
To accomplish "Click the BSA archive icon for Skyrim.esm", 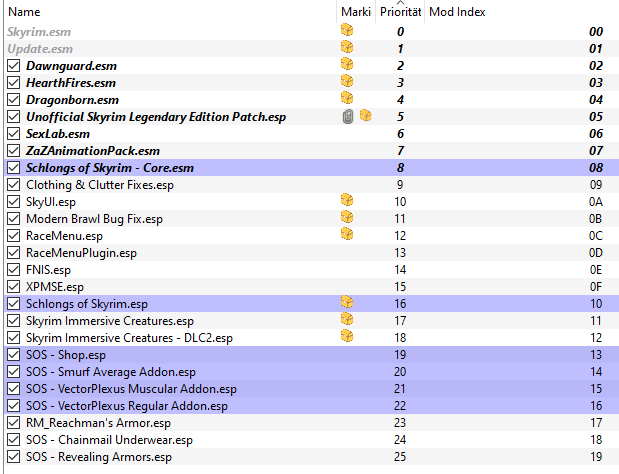I will coord(347,30).
